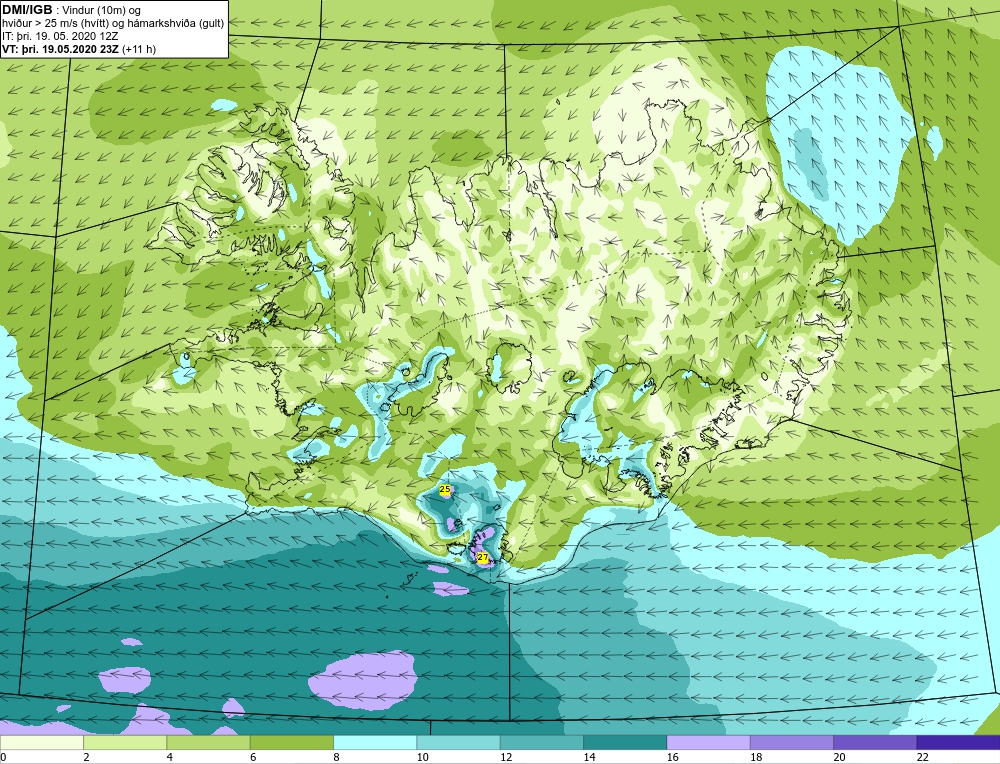Select the 18–20 m/s purple swatch
Viewport: 1000px width, 764px height.
(x=791, y=743)
